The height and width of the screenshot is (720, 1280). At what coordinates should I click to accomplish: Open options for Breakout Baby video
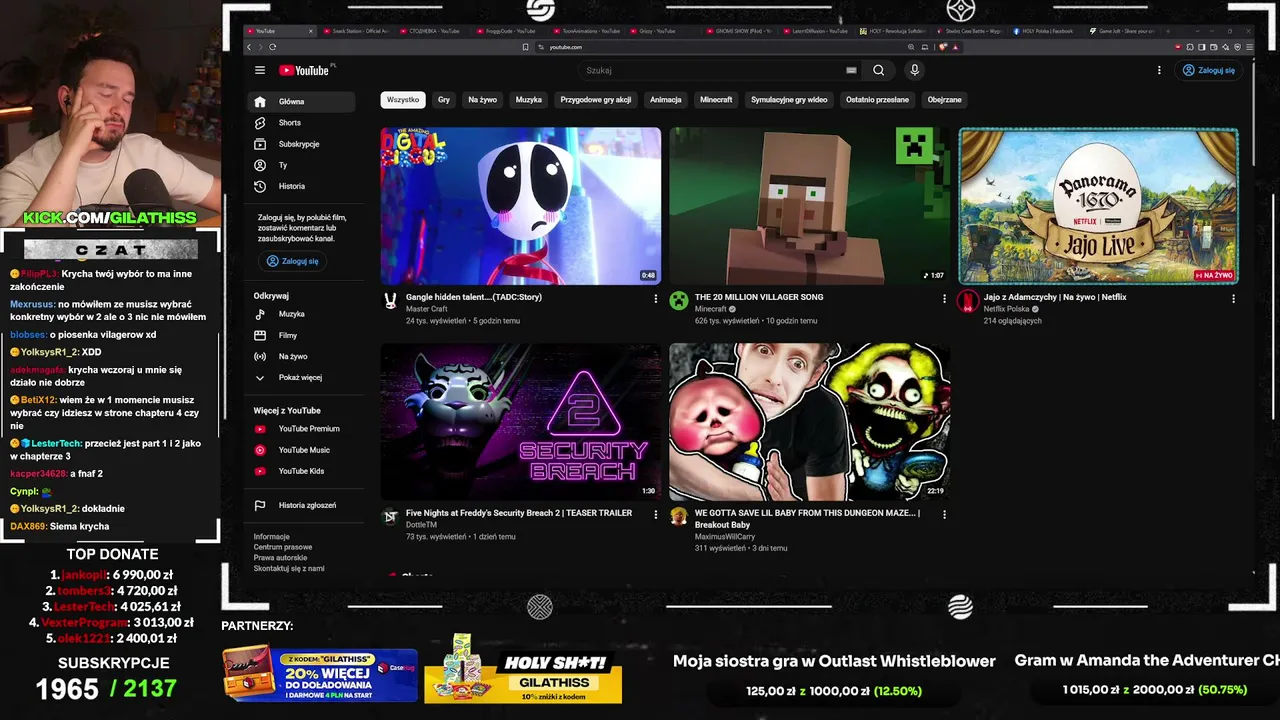(944, 514)
